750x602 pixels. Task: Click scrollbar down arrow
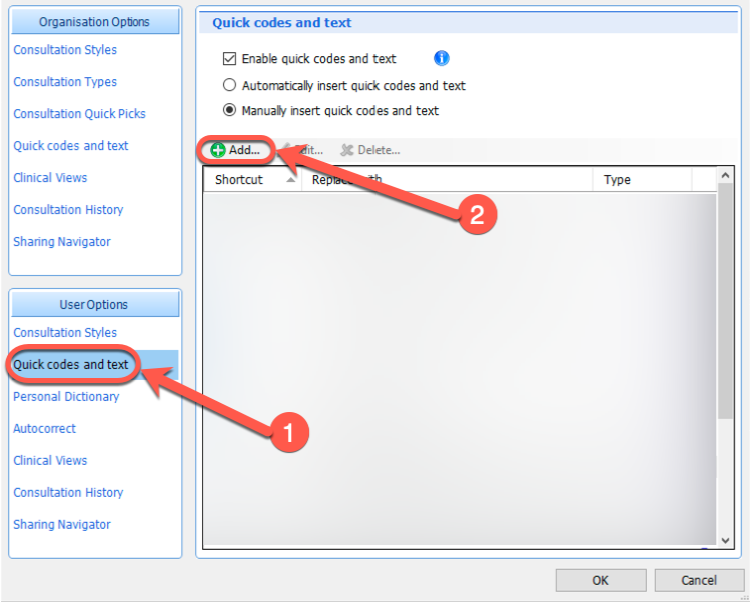pyautogui.click(x=725, y=540)
